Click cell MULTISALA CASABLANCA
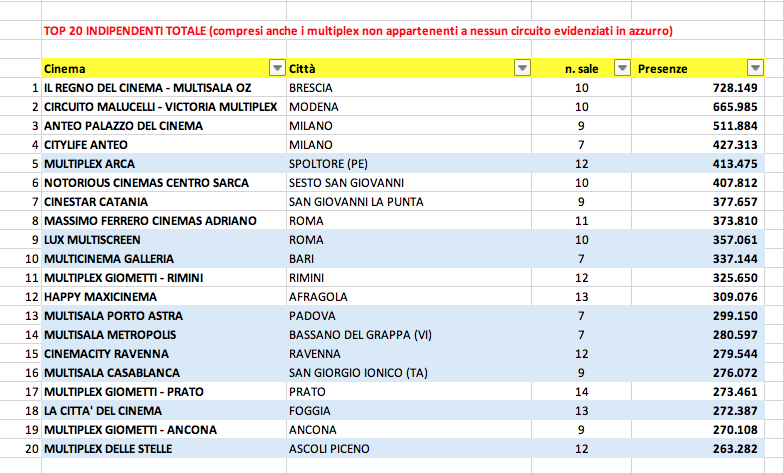The width and height of the screenshot is (783, 473). 164,373
